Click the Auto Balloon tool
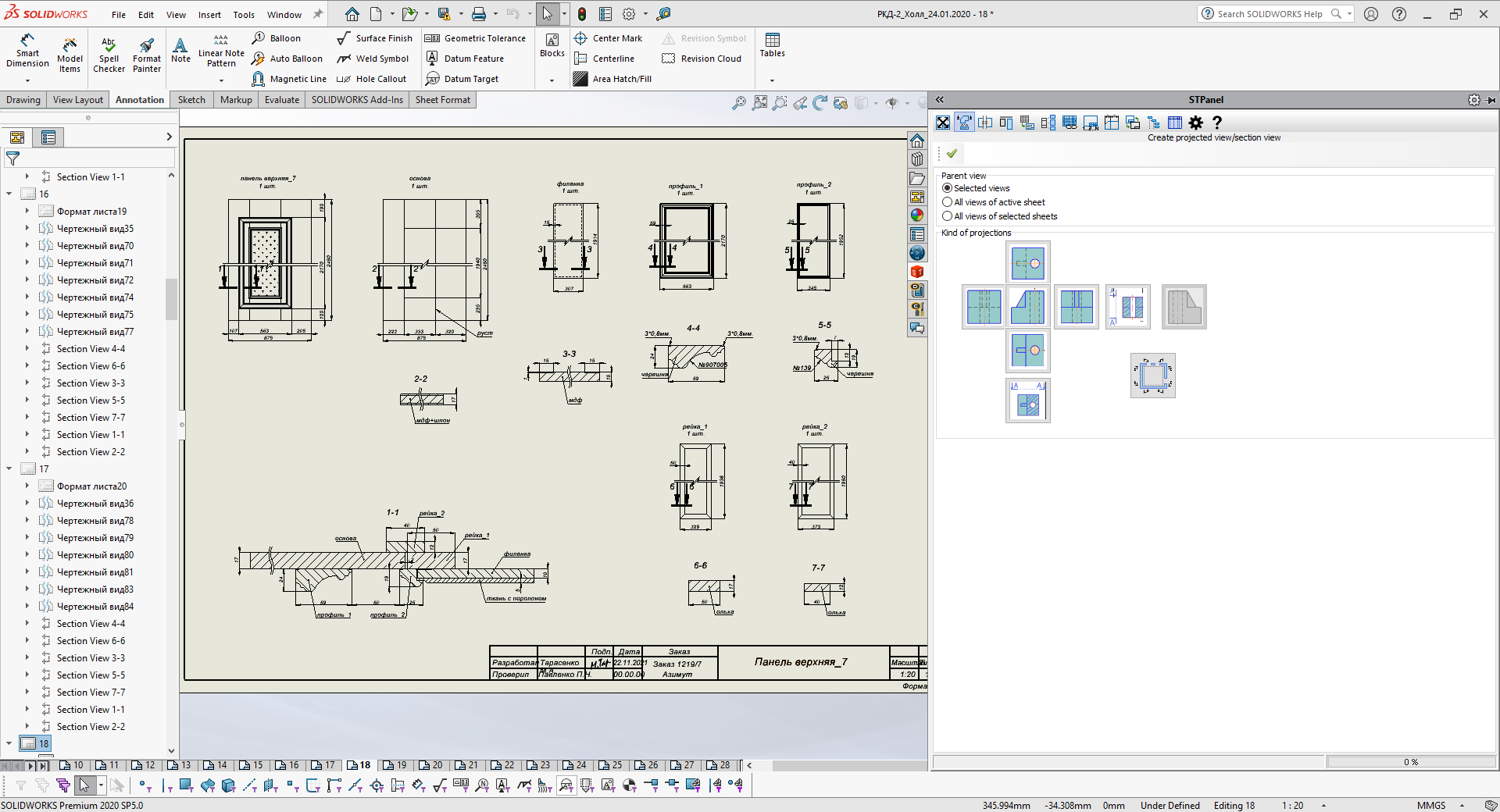Viewport: 1500px width, 812px height. point(287,59)
